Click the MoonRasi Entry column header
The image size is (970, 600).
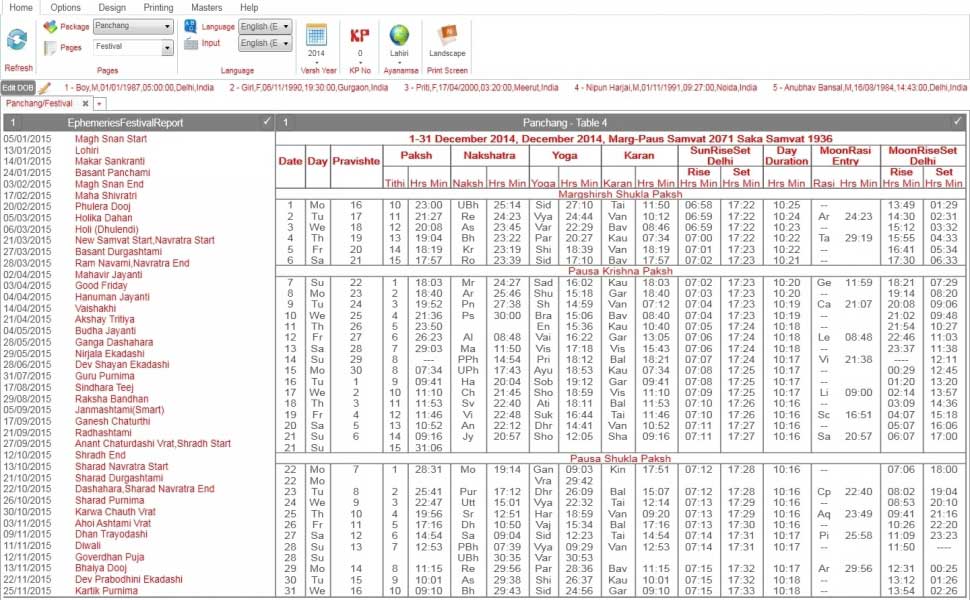tap(845, 155)
